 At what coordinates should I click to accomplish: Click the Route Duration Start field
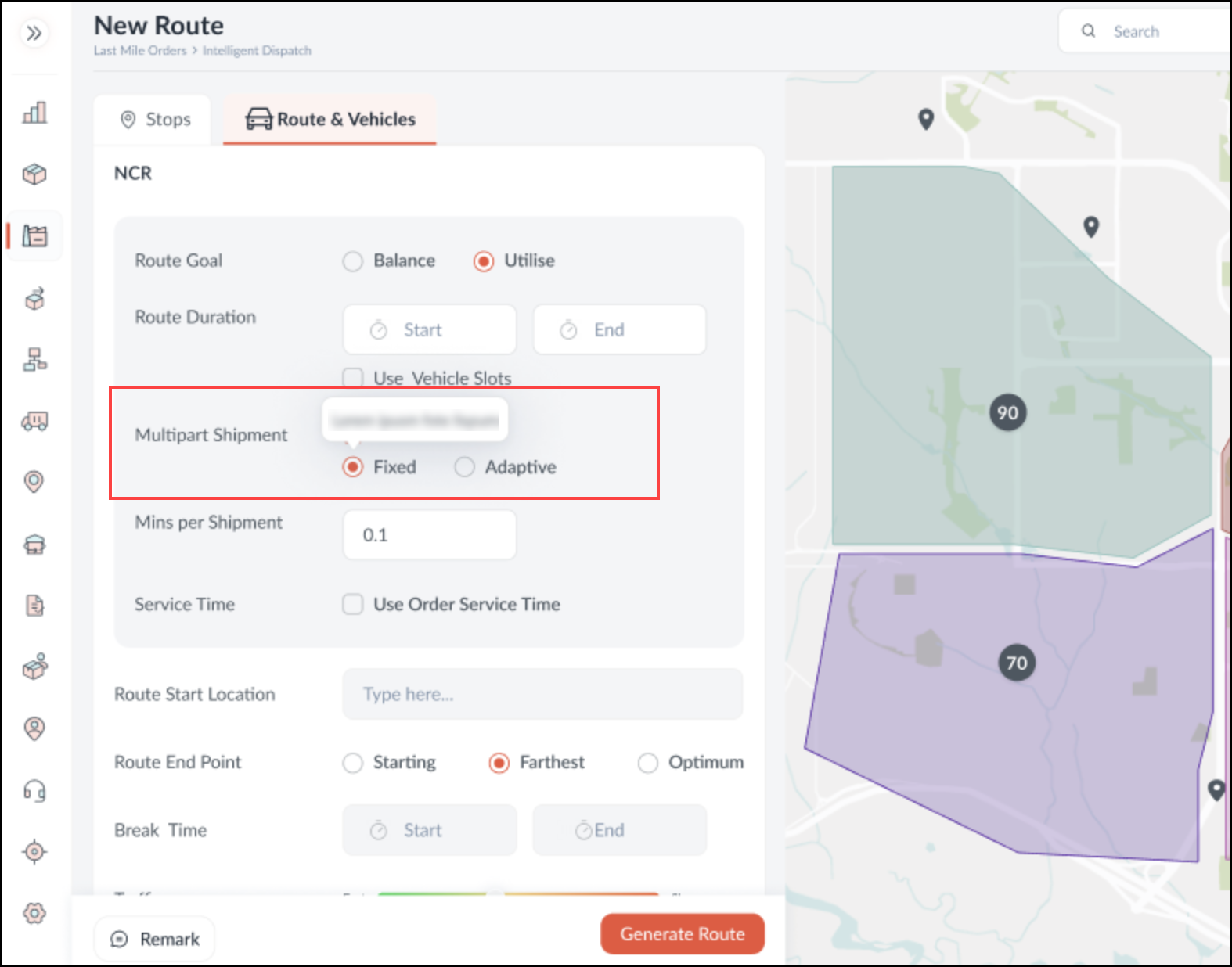pos(430,329)
